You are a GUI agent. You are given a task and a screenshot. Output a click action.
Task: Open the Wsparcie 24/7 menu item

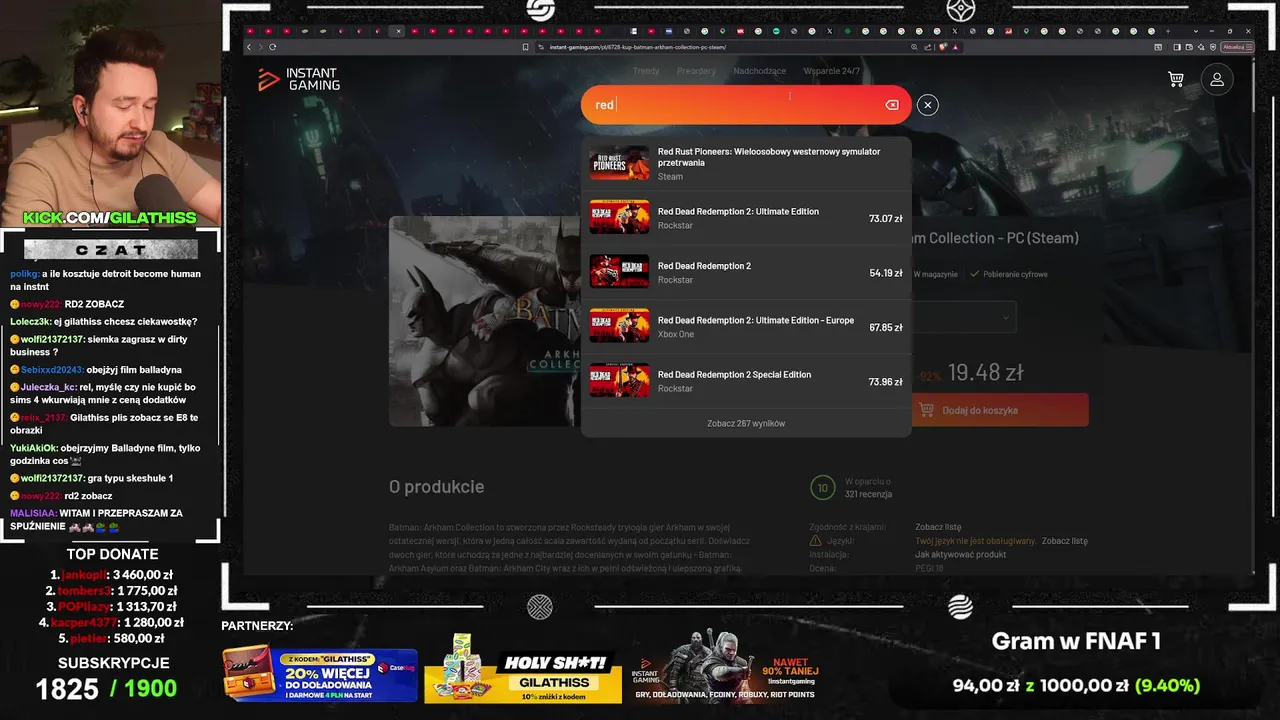pos(832,71)
